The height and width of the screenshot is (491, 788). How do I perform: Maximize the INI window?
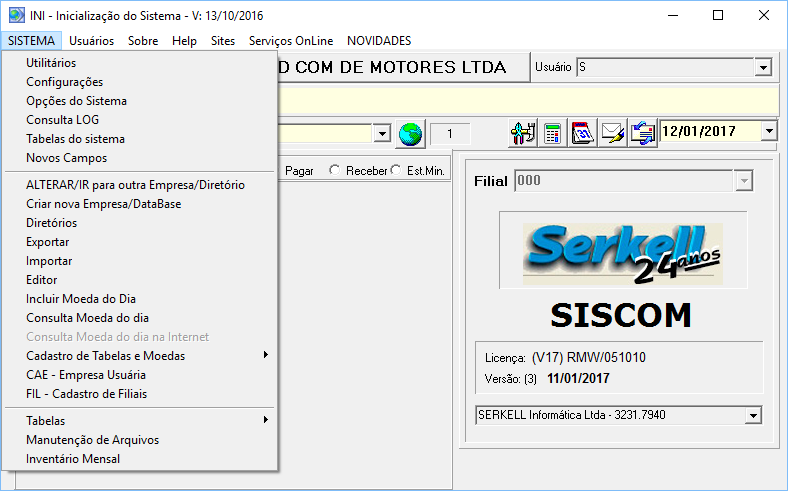(718, 16)
